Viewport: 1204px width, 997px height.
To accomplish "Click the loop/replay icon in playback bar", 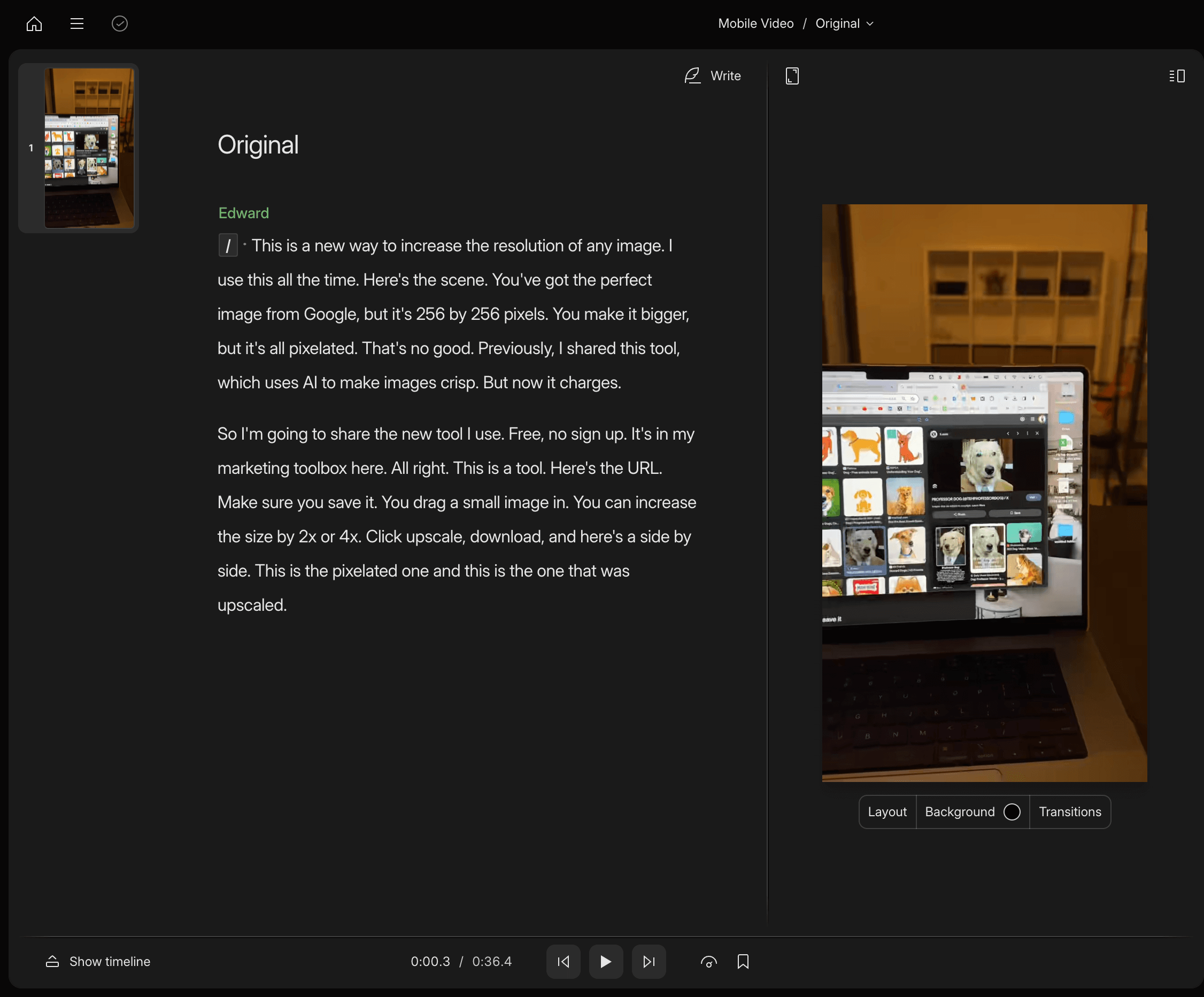I will pyautogui.click(x=708, y=961).
